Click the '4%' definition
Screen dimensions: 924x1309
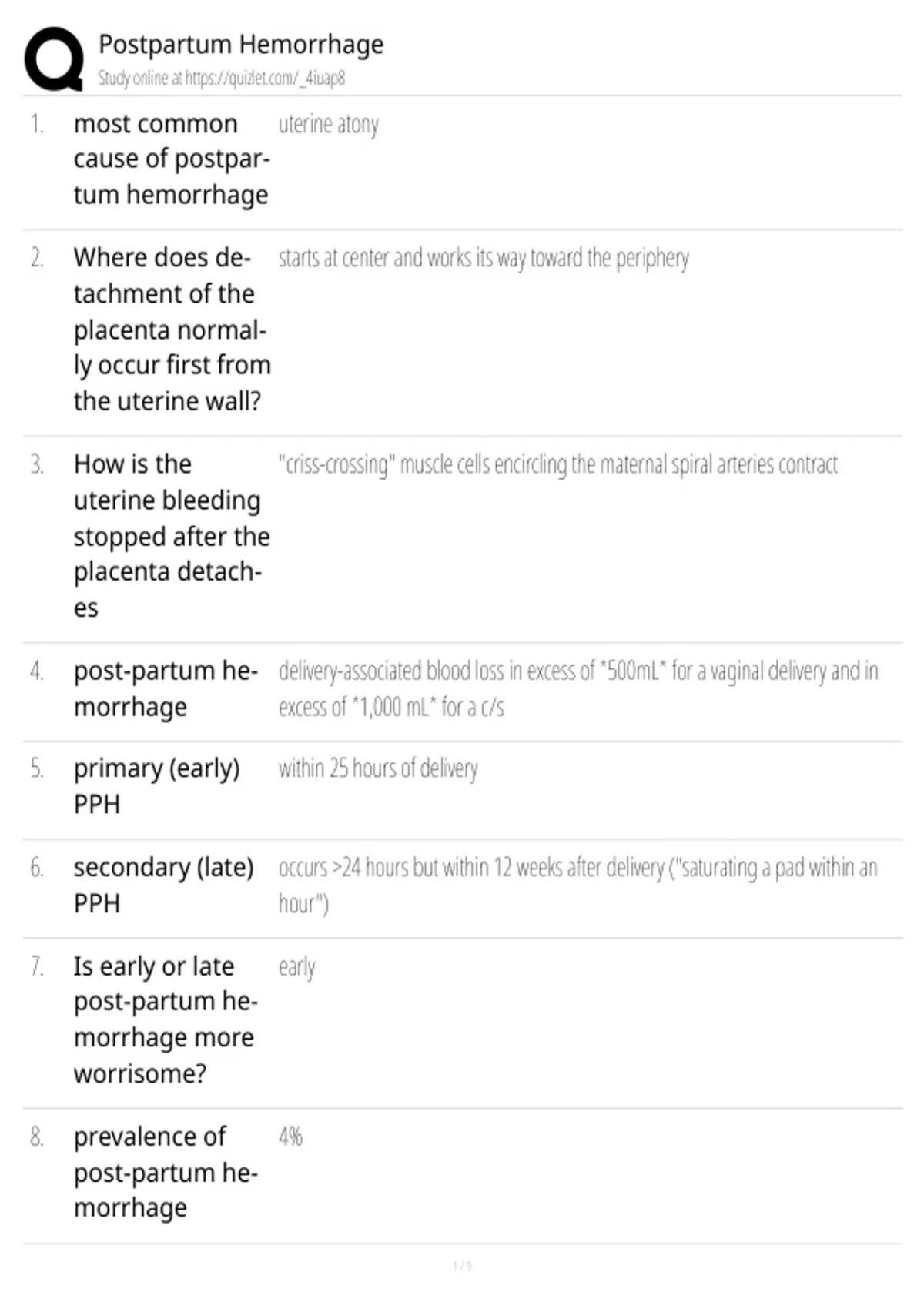[x=290, y=1137]
